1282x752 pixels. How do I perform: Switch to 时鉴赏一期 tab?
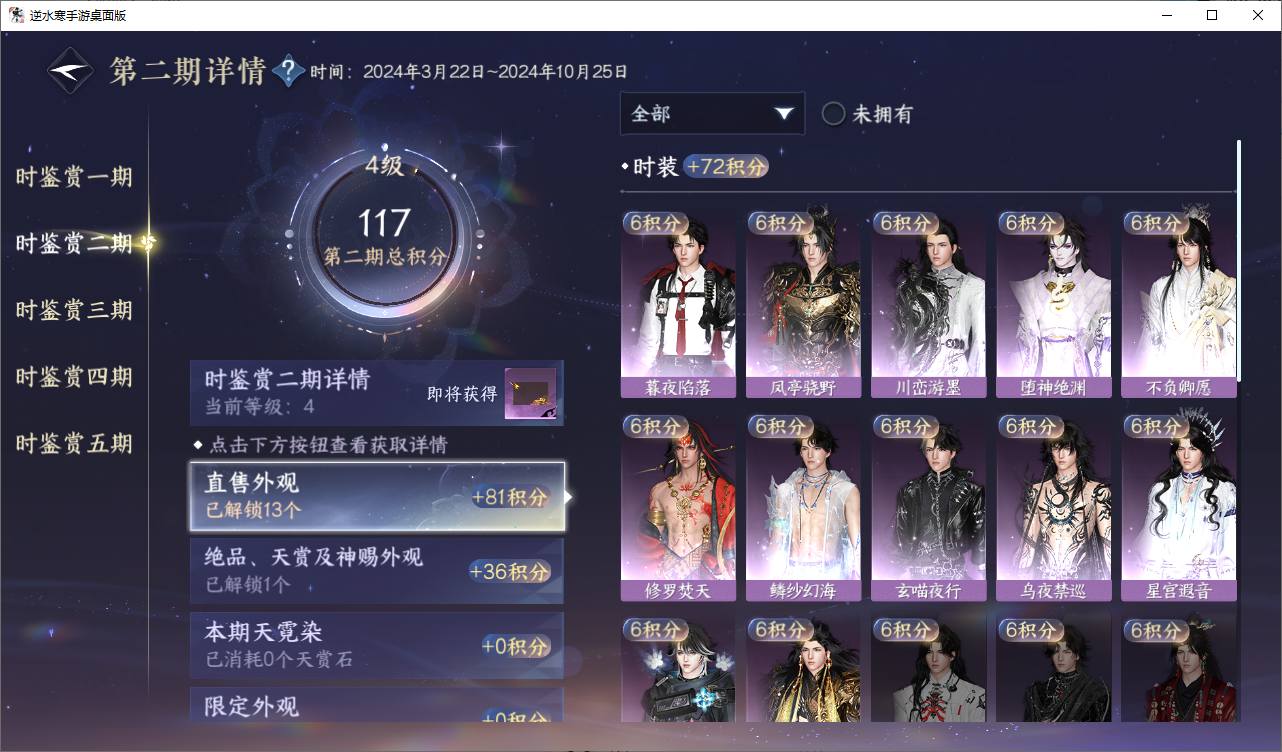pos(74,178)
